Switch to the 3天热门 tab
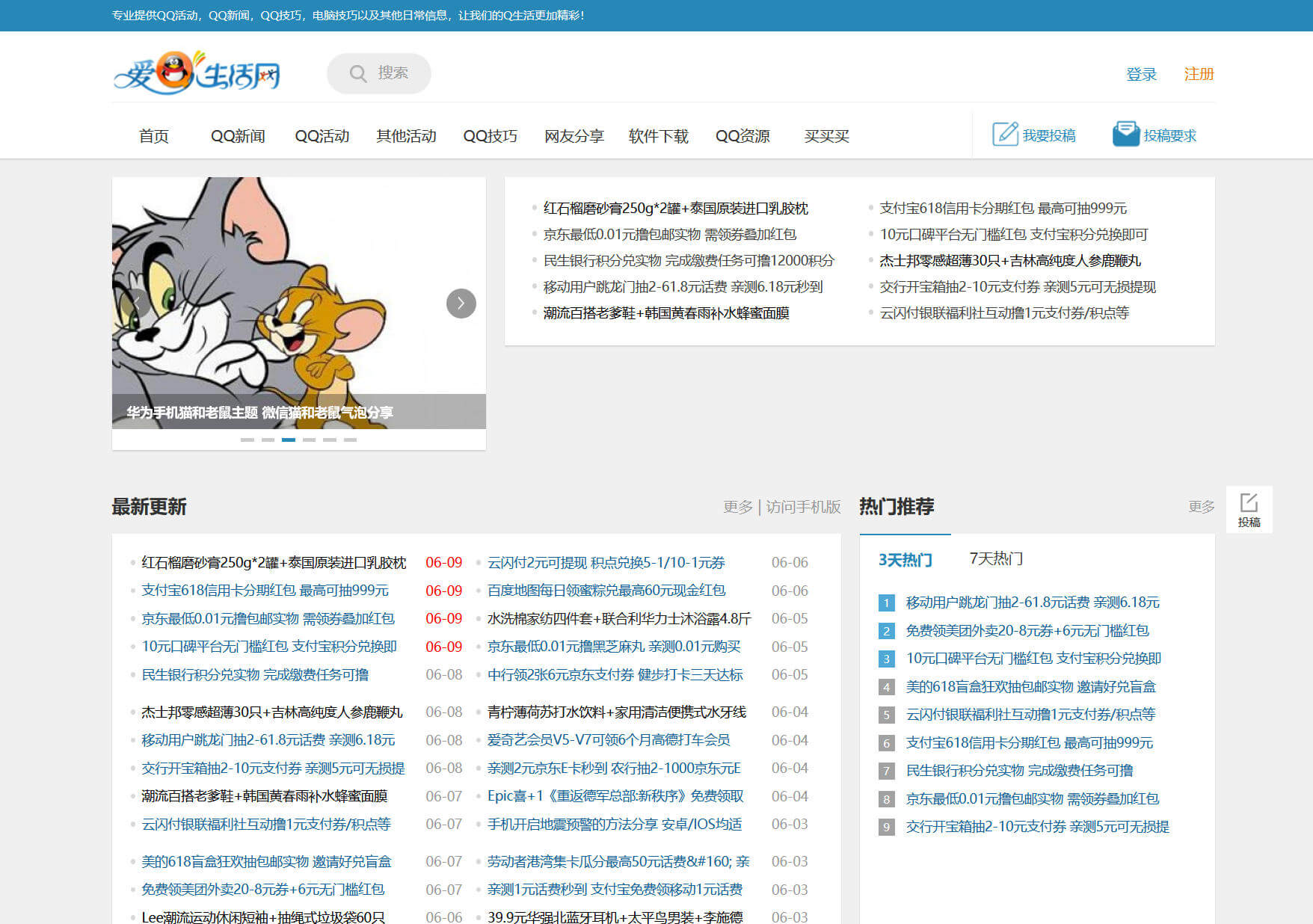This screenshot has height=924, width=1313. tap(904, 558)
